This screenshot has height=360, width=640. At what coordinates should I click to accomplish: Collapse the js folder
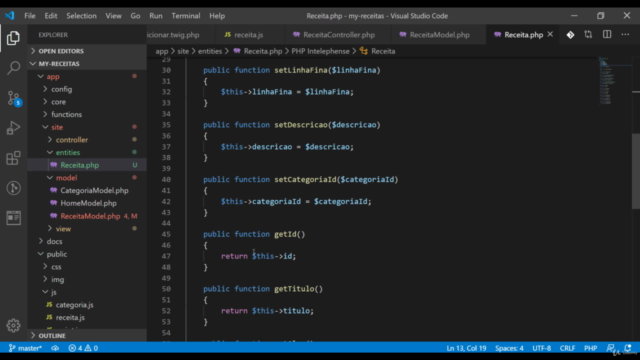(x=87, y=292)
